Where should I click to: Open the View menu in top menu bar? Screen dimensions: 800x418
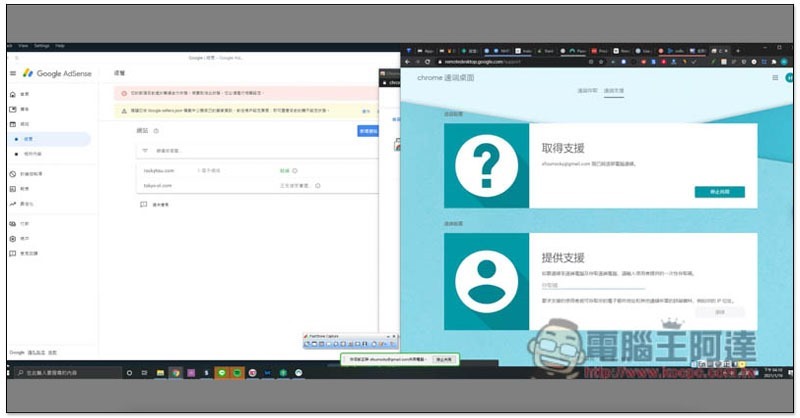click(23, 46)
